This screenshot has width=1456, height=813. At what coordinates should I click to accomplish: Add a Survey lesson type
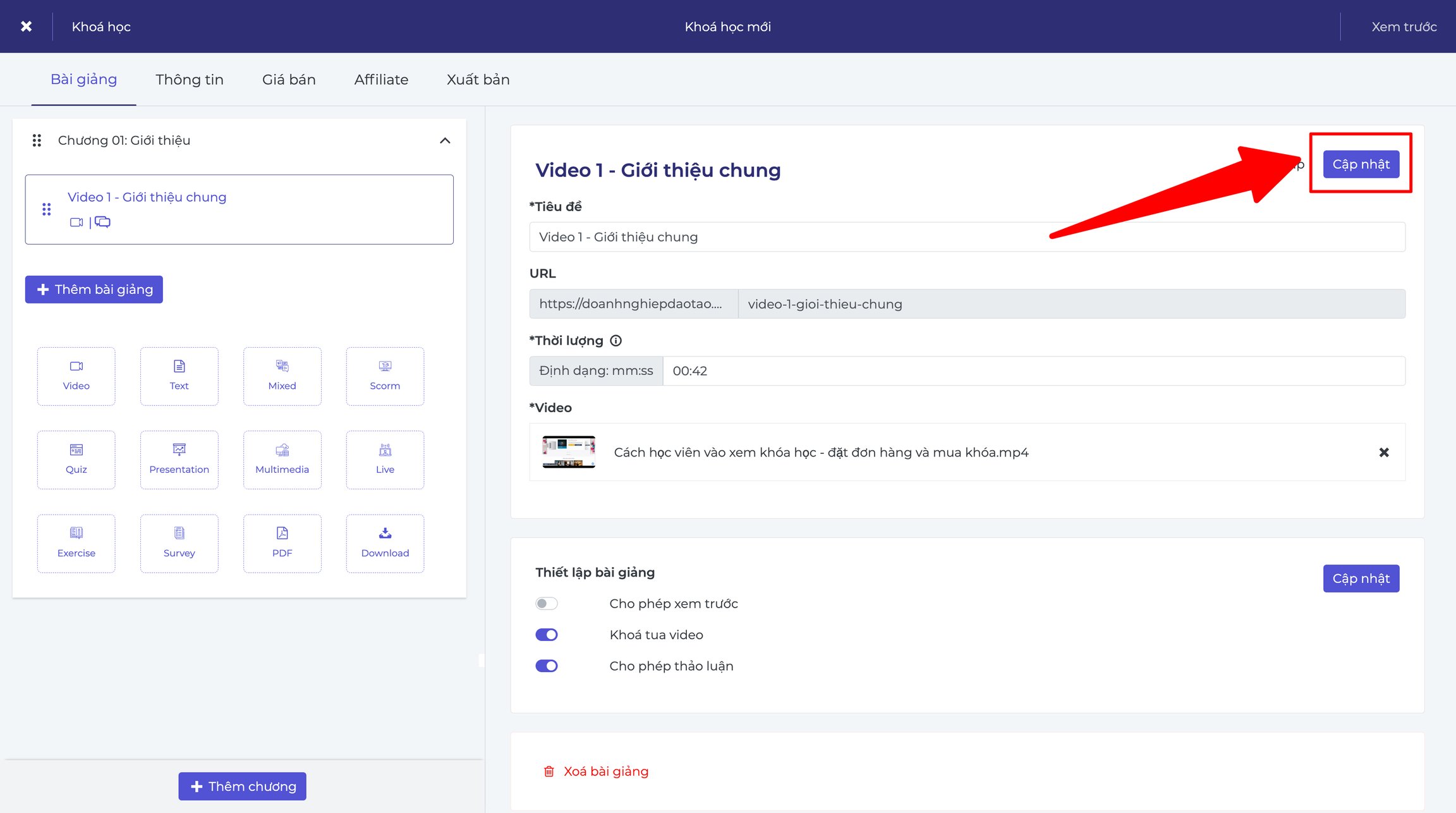click(179, 543)
